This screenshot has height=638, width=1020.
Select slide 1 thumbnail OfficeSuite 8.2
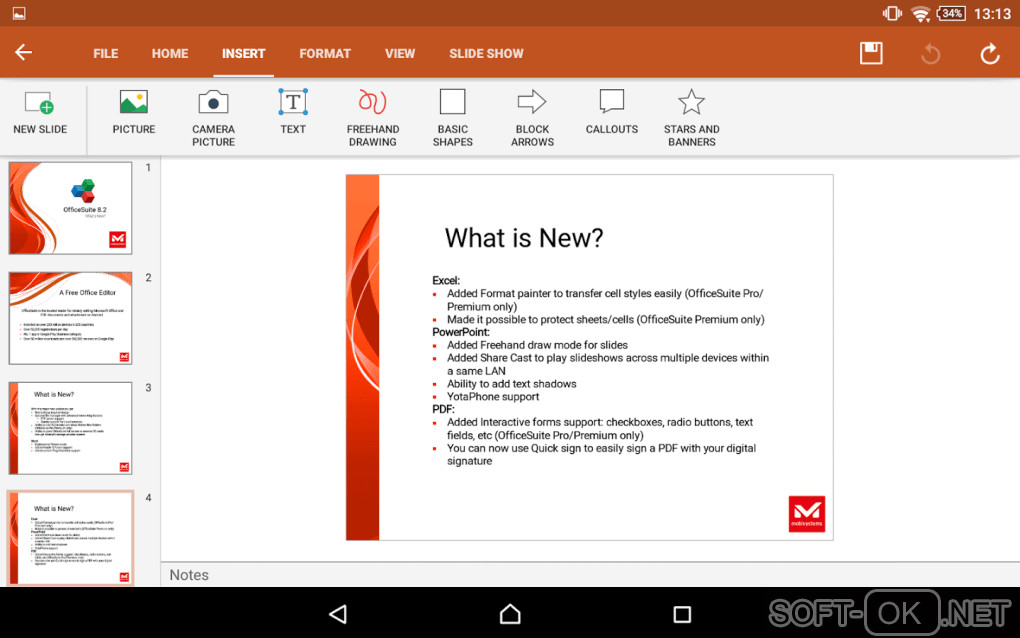coord(70,208)
